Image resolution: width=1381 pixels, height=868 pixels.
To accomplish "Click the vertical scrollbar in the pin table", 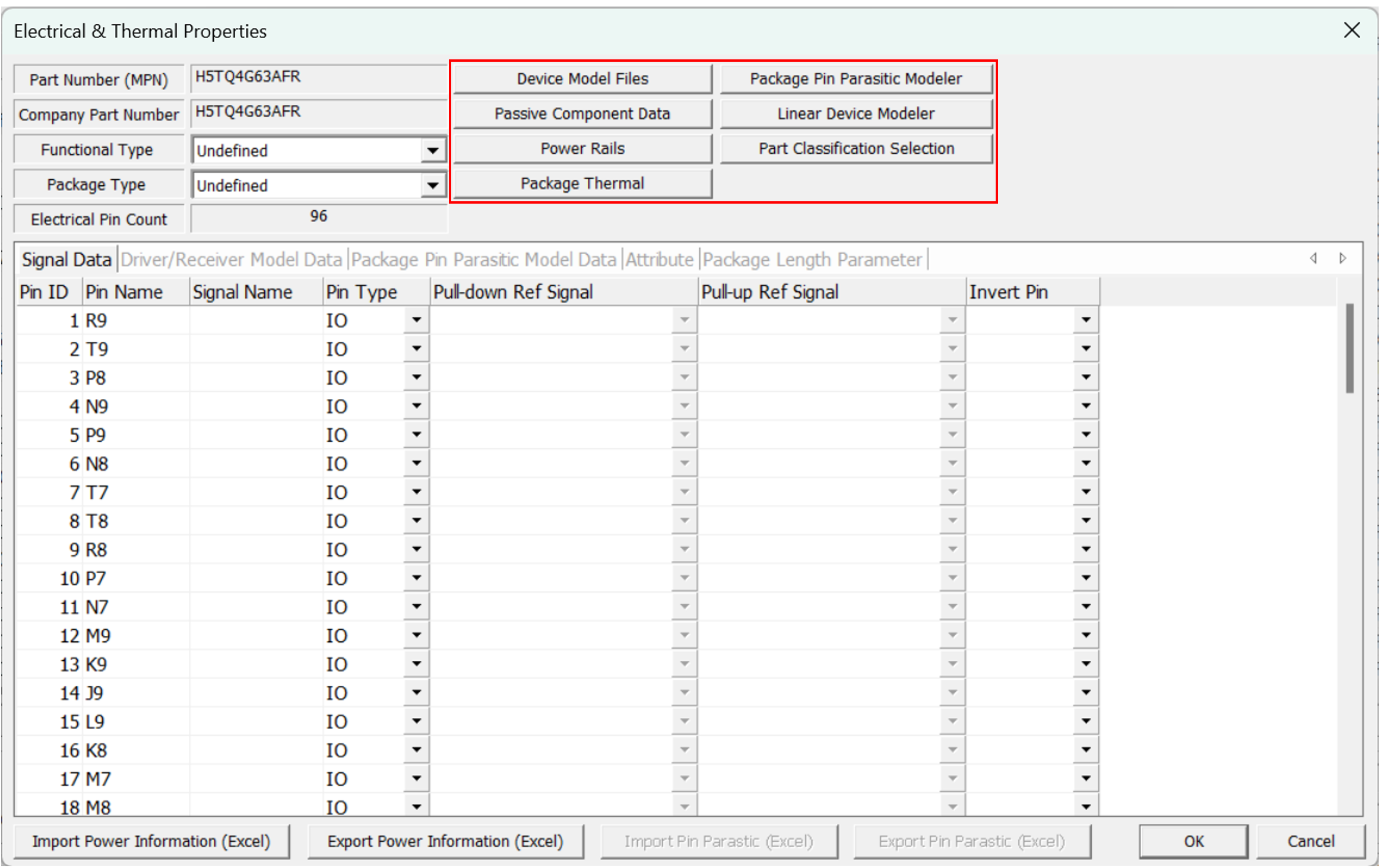I will click(x=1350, y=349).
